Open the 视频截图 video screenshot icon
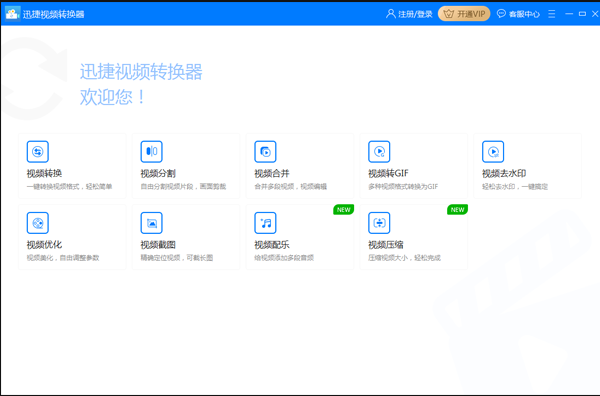 click(x=152, y=223)
